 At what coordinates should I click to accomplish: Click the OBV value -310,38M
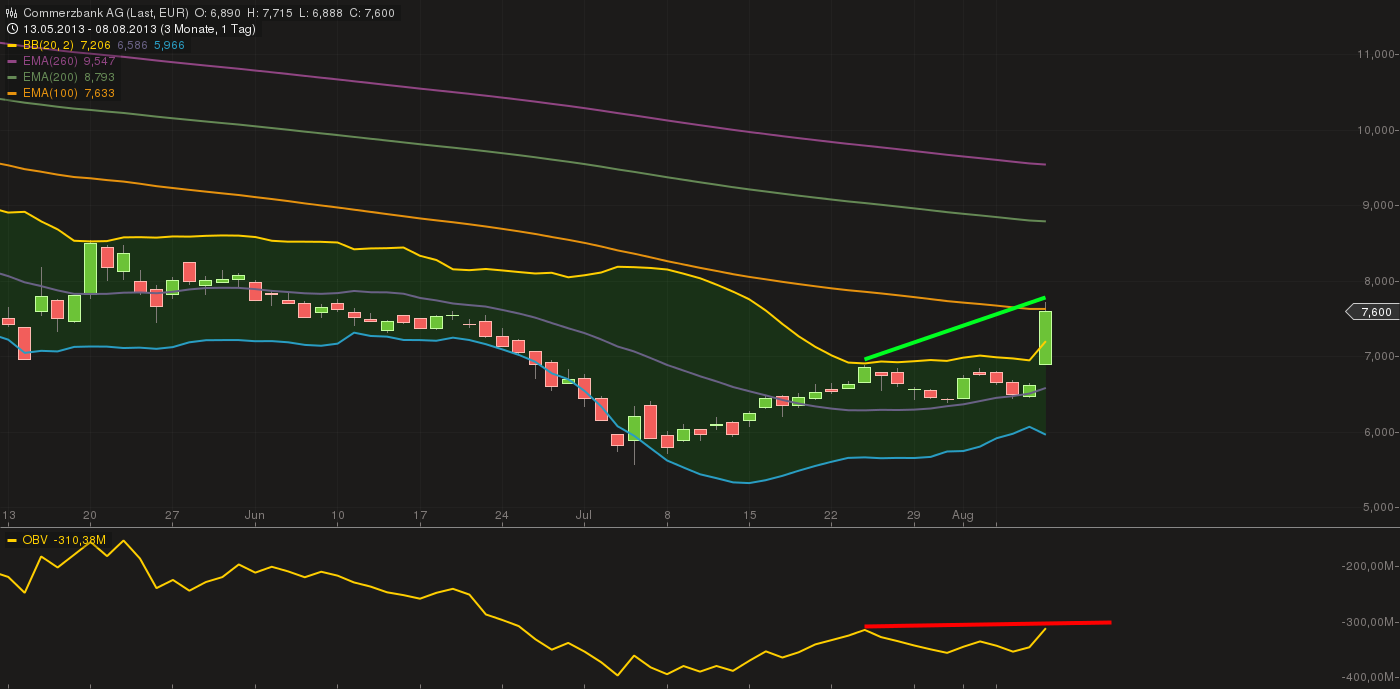pos(78,540)
